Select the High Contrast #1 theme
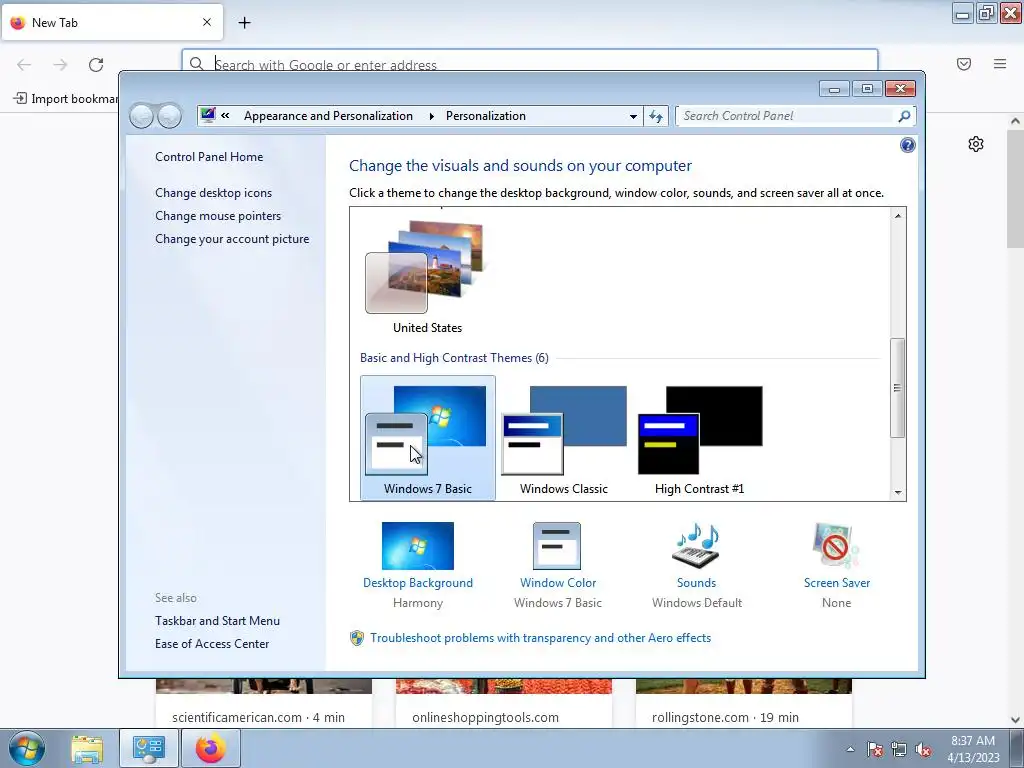Image resolution: width=1024 pixels, height=768 pixels. coord(699,438)
